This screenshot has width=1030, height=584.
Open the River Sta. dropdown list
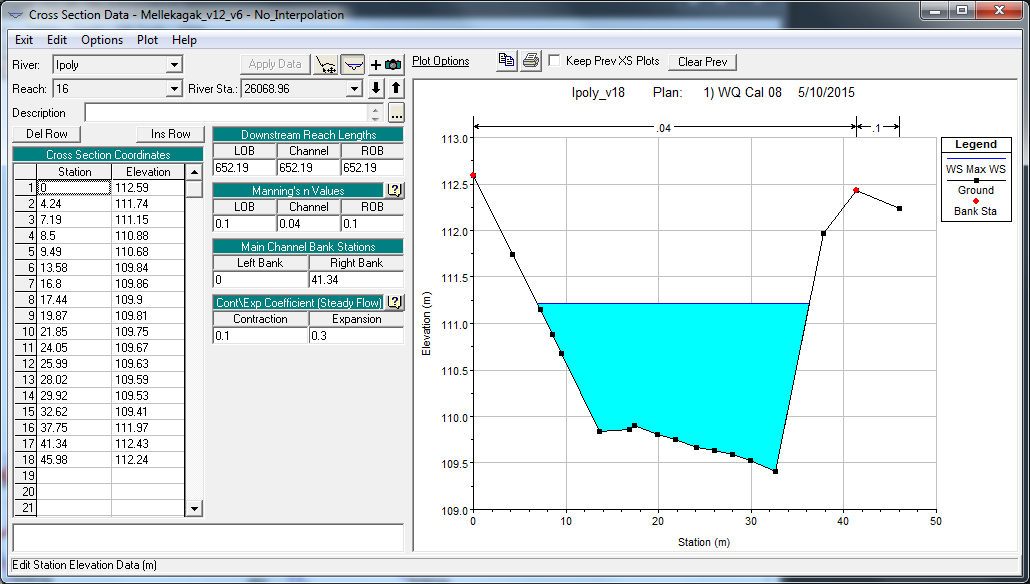pos(354,89)
